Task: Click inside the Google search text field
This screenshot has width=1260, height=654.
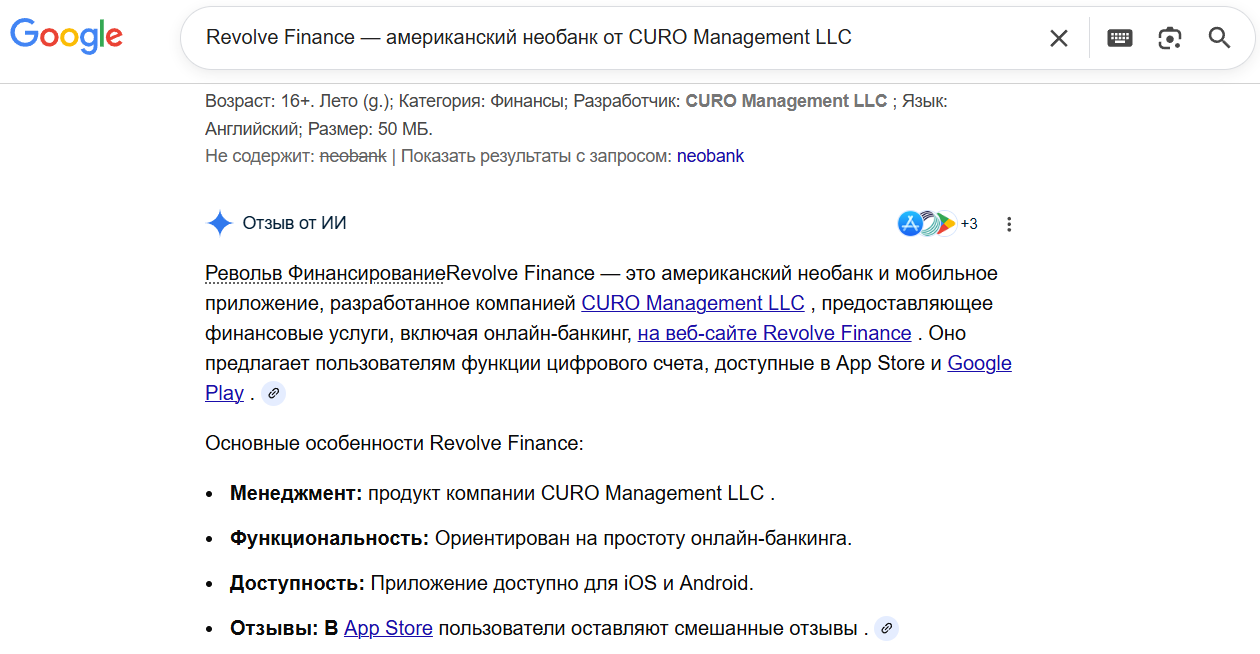Action: [600, 38]
